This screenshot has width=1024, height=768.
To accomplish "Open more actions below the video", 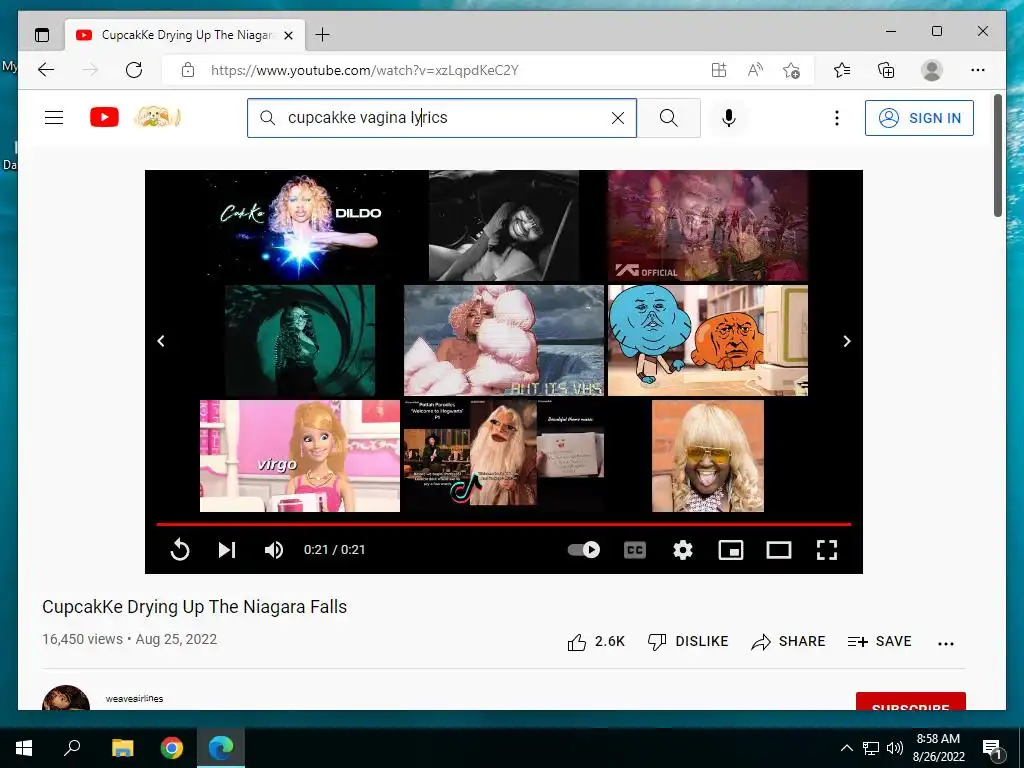I will pos(946,643).
